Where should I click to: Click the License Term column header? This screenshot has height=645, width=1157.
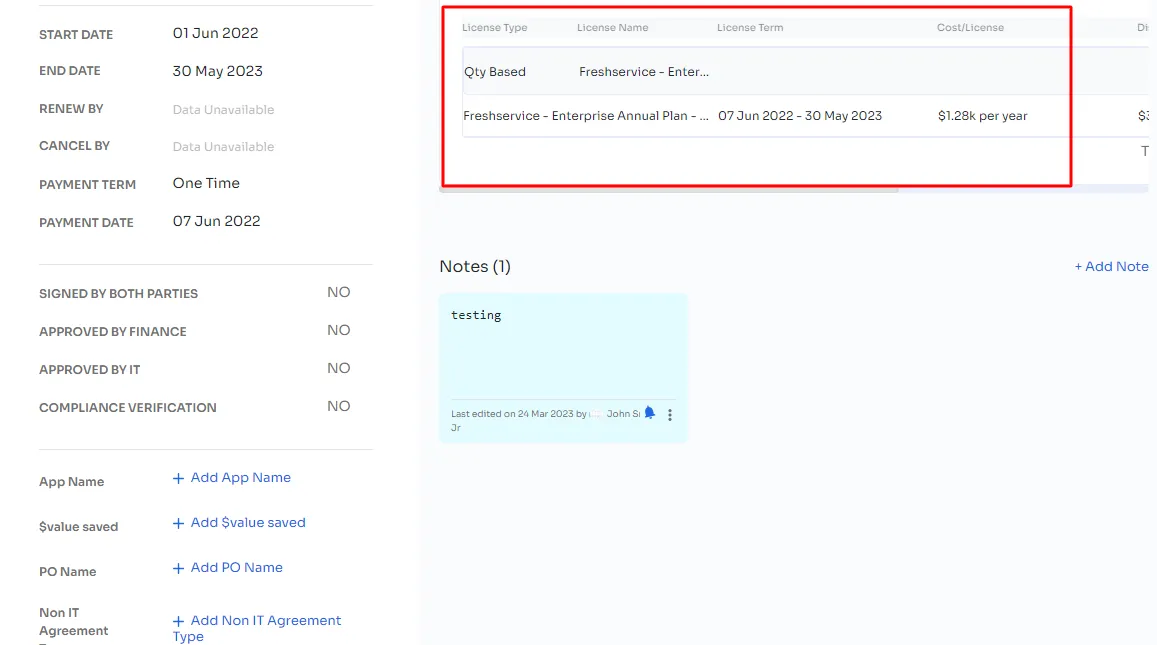750,27
